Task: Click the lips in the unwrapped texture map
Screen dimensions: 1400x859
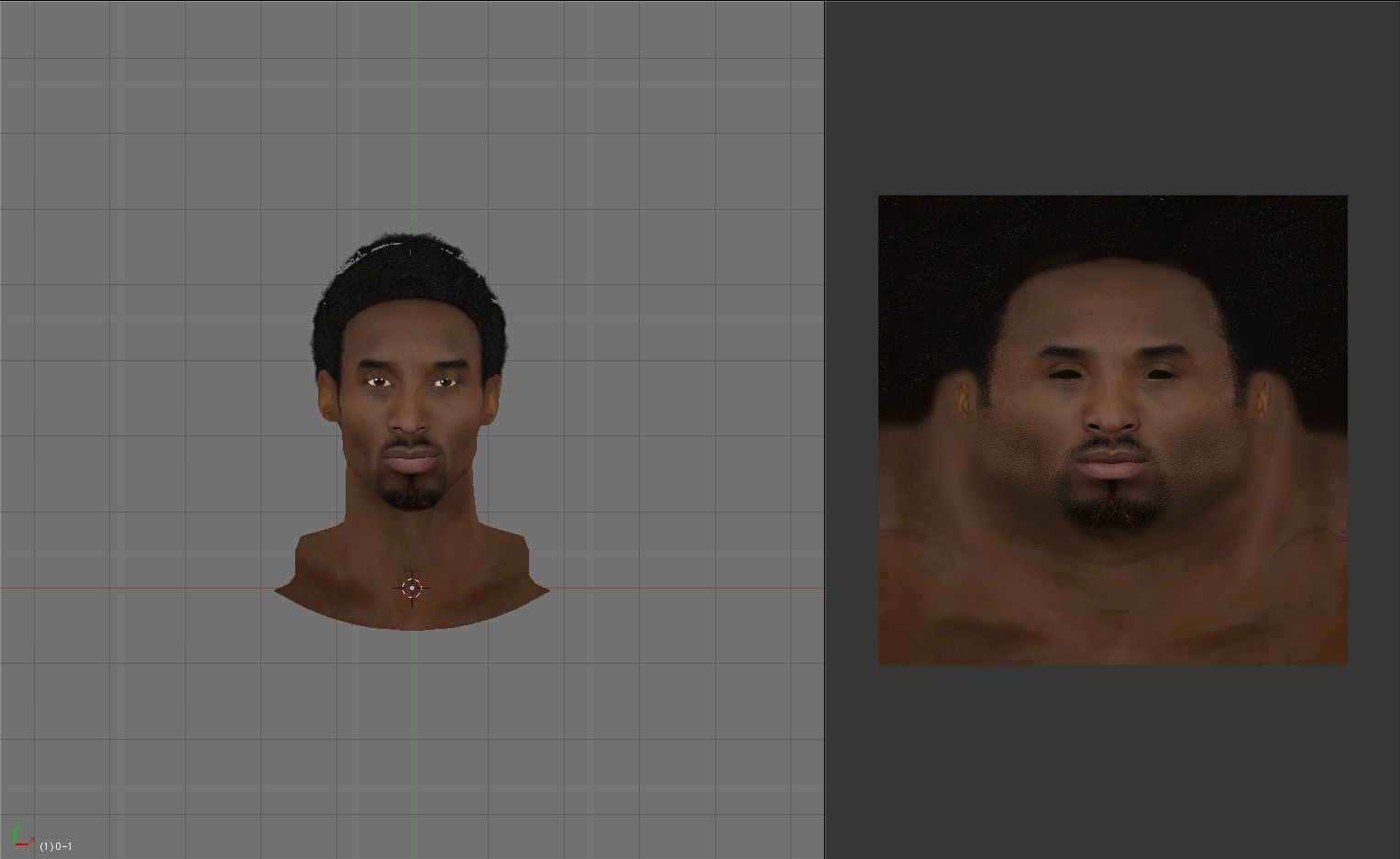Action: tap(1112, 467)
